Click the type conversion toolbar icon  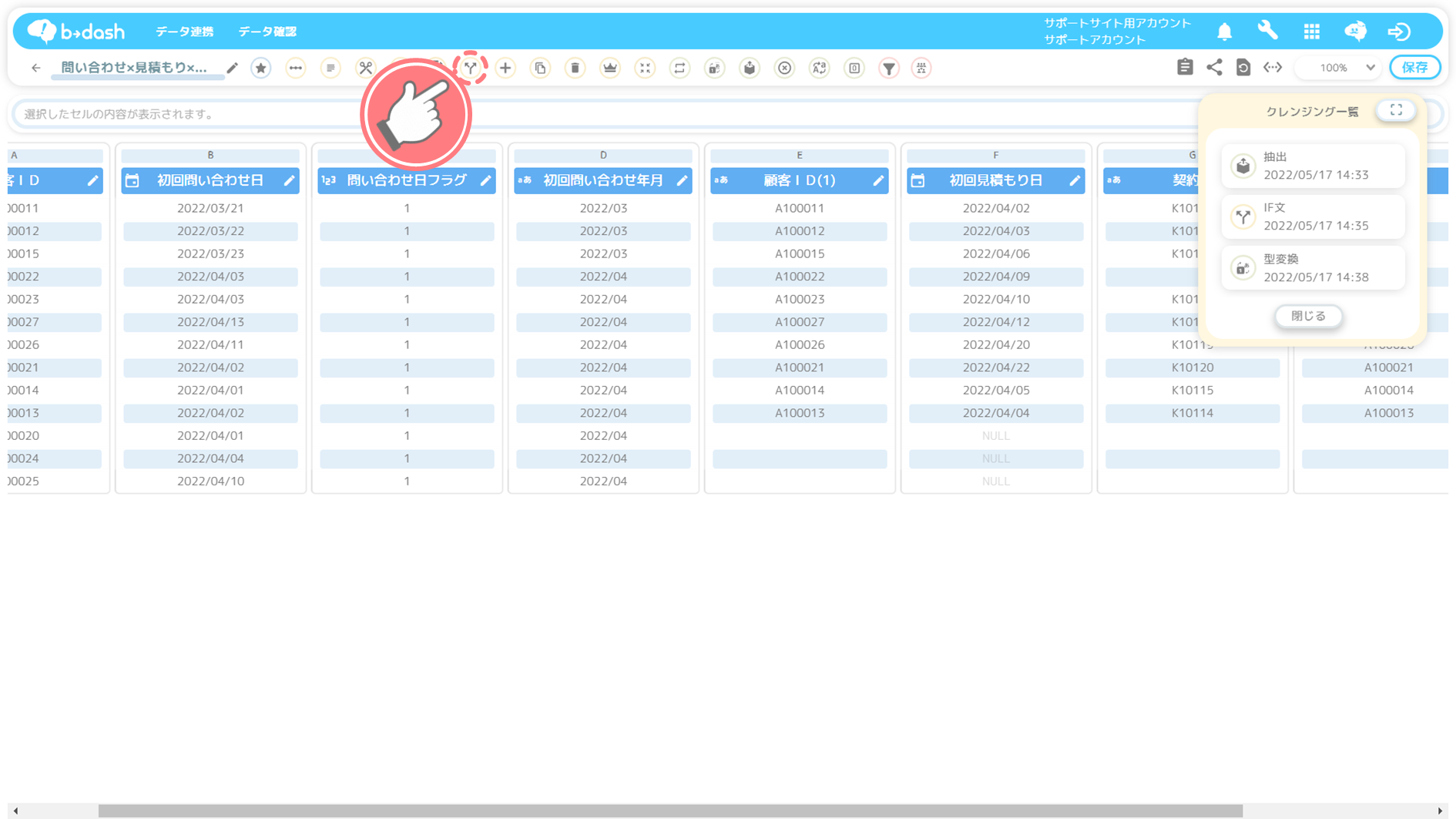[715, 68]
